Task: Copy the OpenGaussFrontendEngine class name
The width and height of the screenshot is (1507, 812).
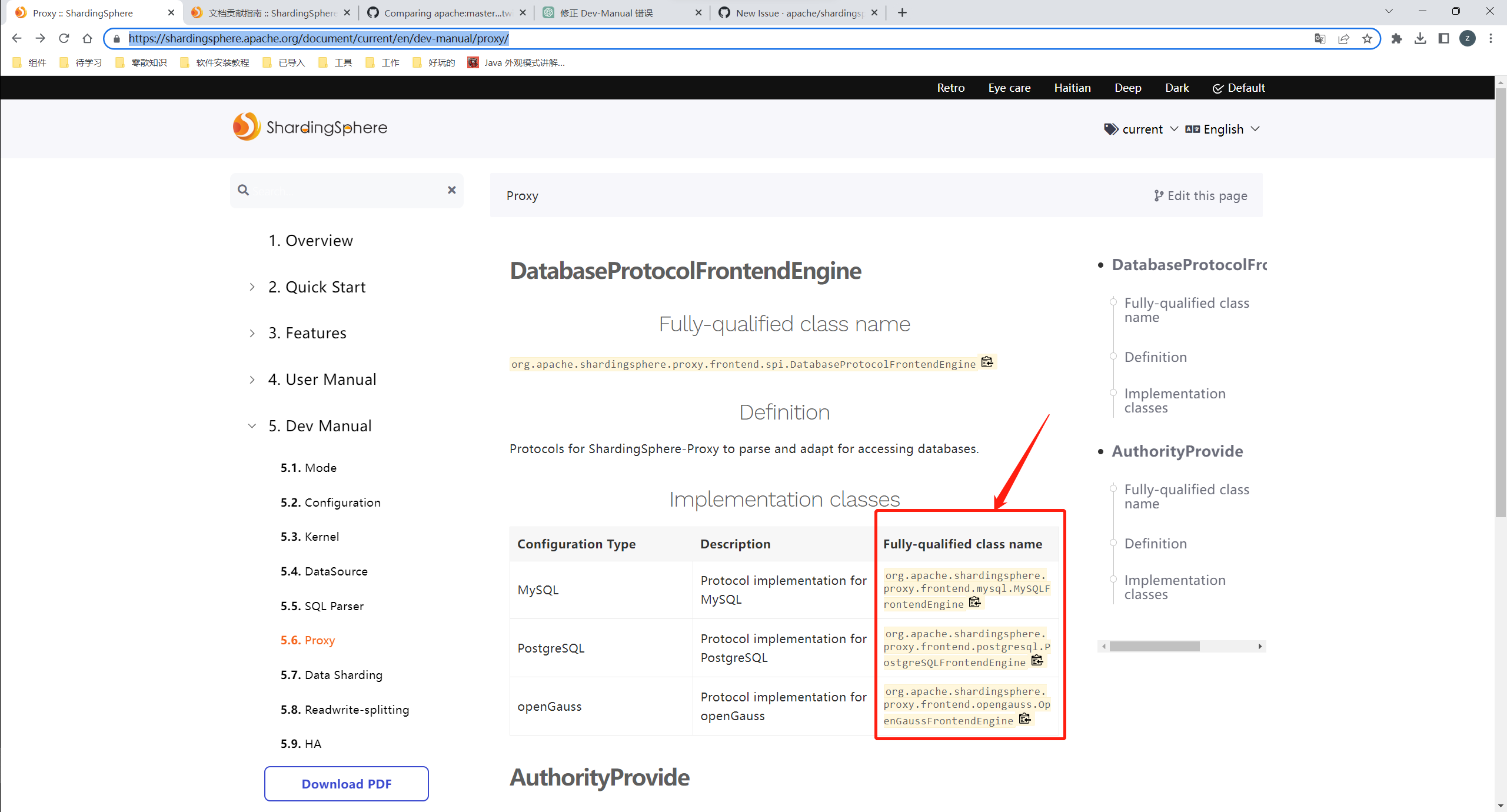Action: pyautogui.click(x=1024, y=718)
